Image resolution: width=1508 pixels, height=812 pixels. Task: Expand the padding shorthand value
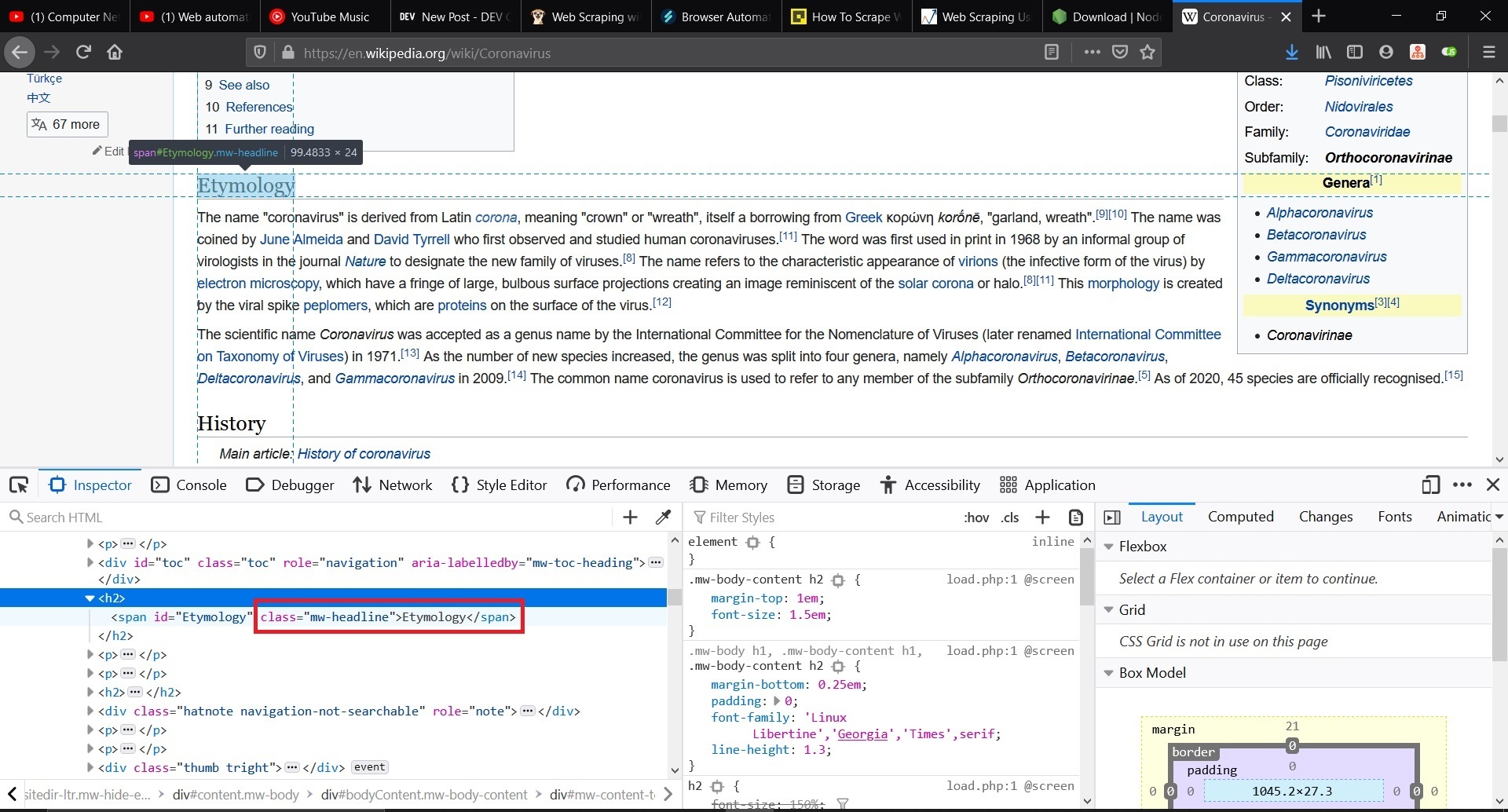pyautogui.click(x=778, y=701)
